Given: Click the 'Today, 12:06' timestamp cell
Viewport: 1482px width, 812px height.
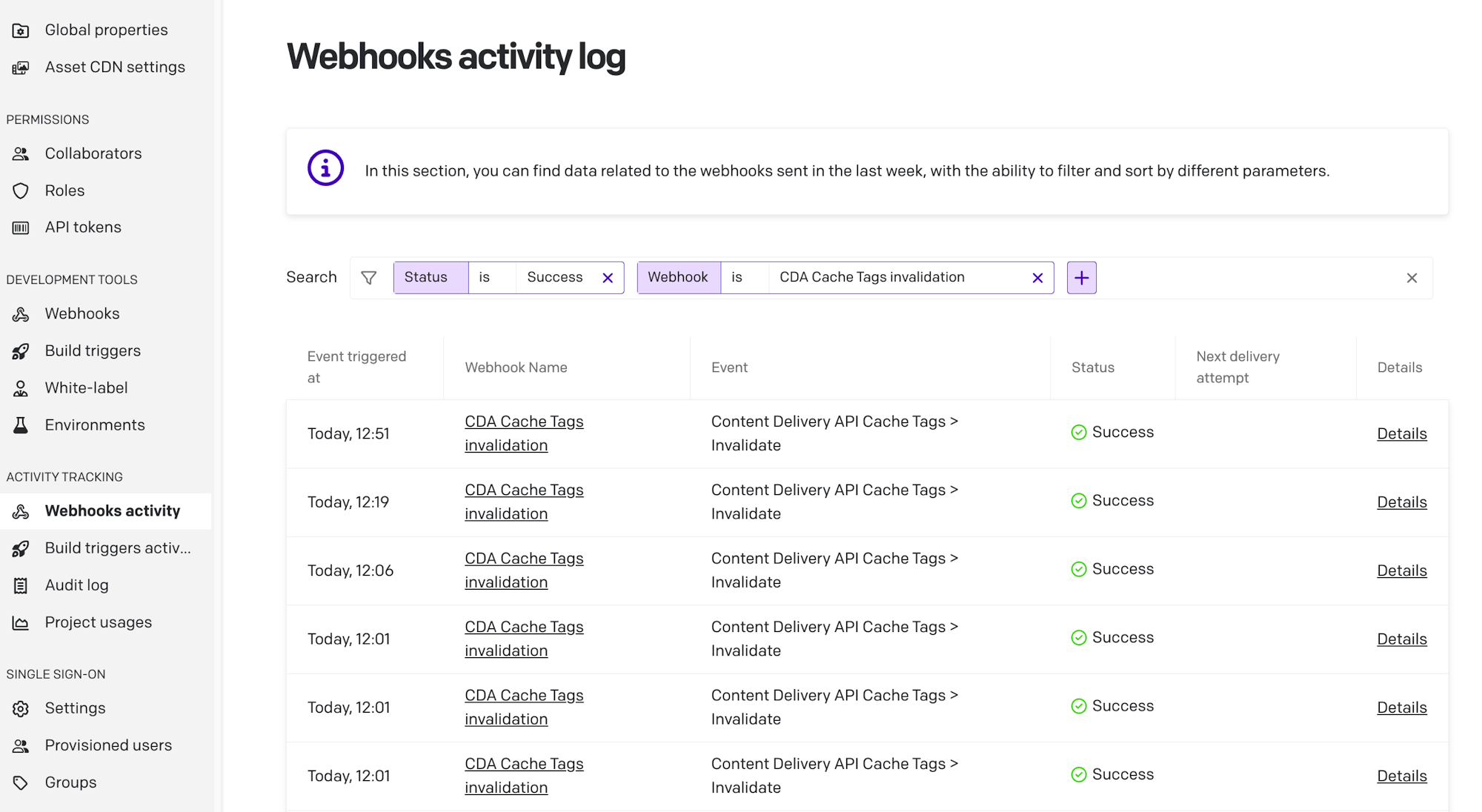Looking at the screenshot, I should point(350,571).
